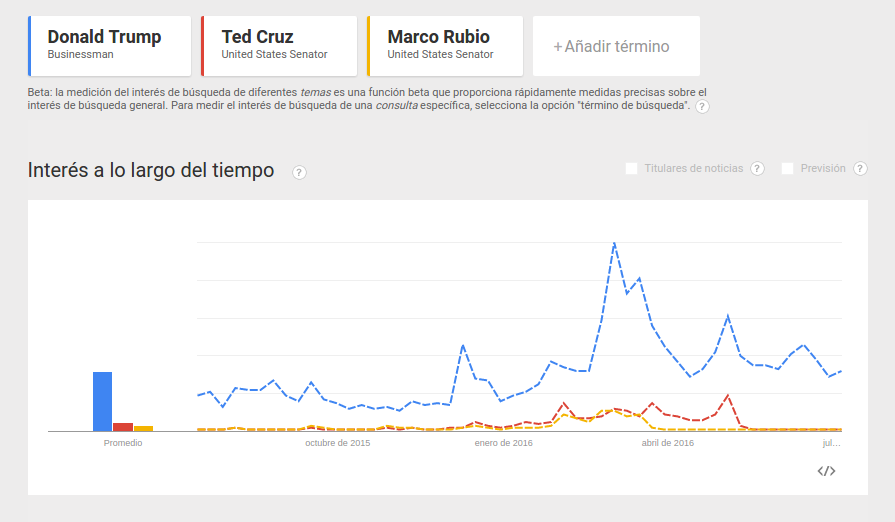895x522 pixels.
Task: Select the Marco Rubio term card
Action: pyautogui.click(x=445, y=46)
